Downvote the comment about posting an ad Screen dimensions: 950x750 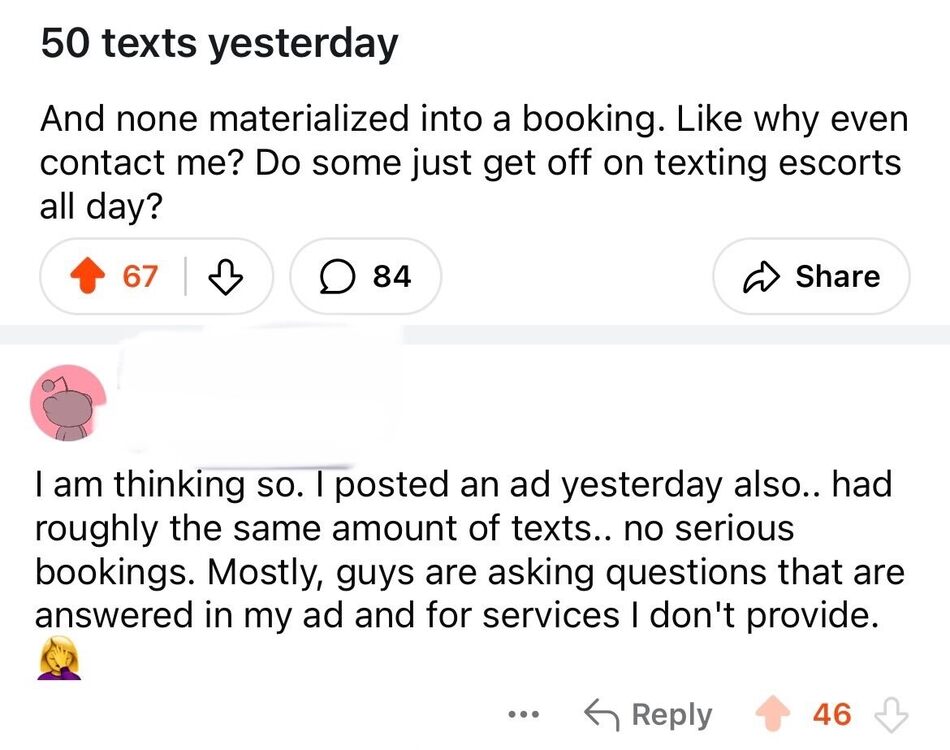click(x=889, y=714)
